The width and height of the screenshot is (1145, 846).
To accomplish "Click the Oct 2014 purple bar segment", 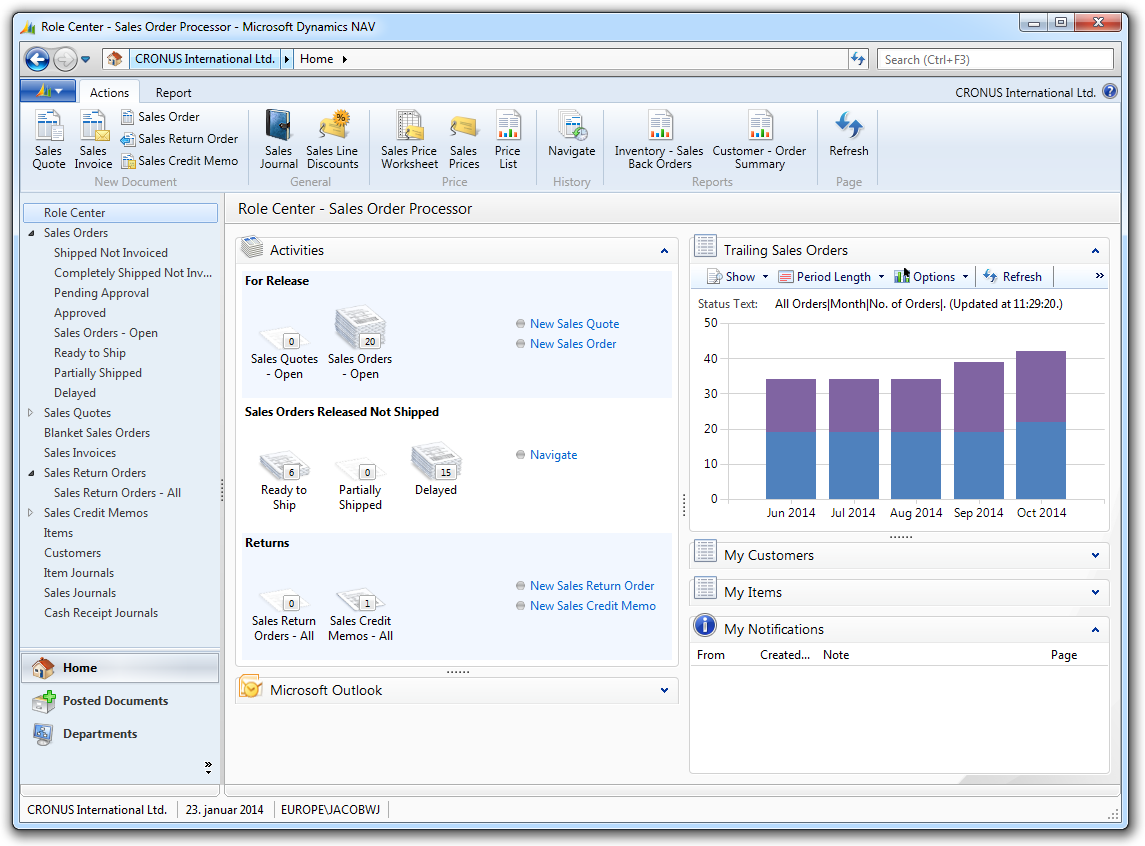I will pyautogui.click(x=1040, y=386).
